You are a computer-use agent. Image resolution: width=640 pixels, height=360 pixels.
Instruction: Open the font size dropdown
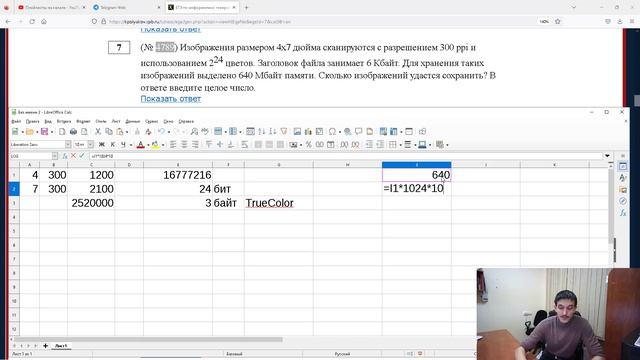tap(91, 144)
